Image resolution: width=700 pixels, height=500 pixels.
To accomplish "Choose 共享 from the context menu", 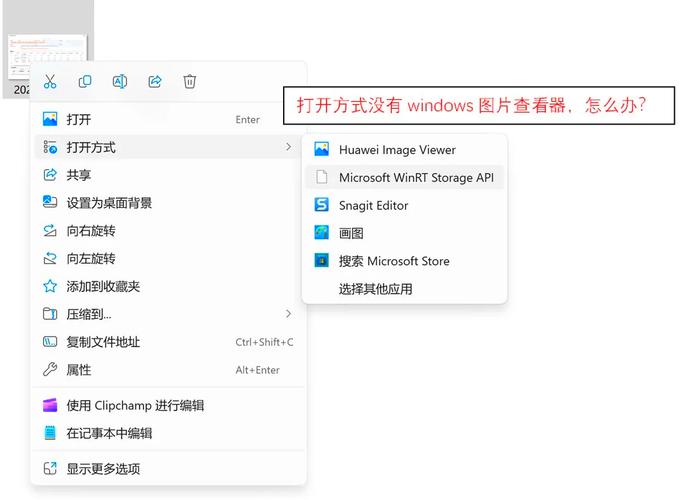I will tap(168, 175).
